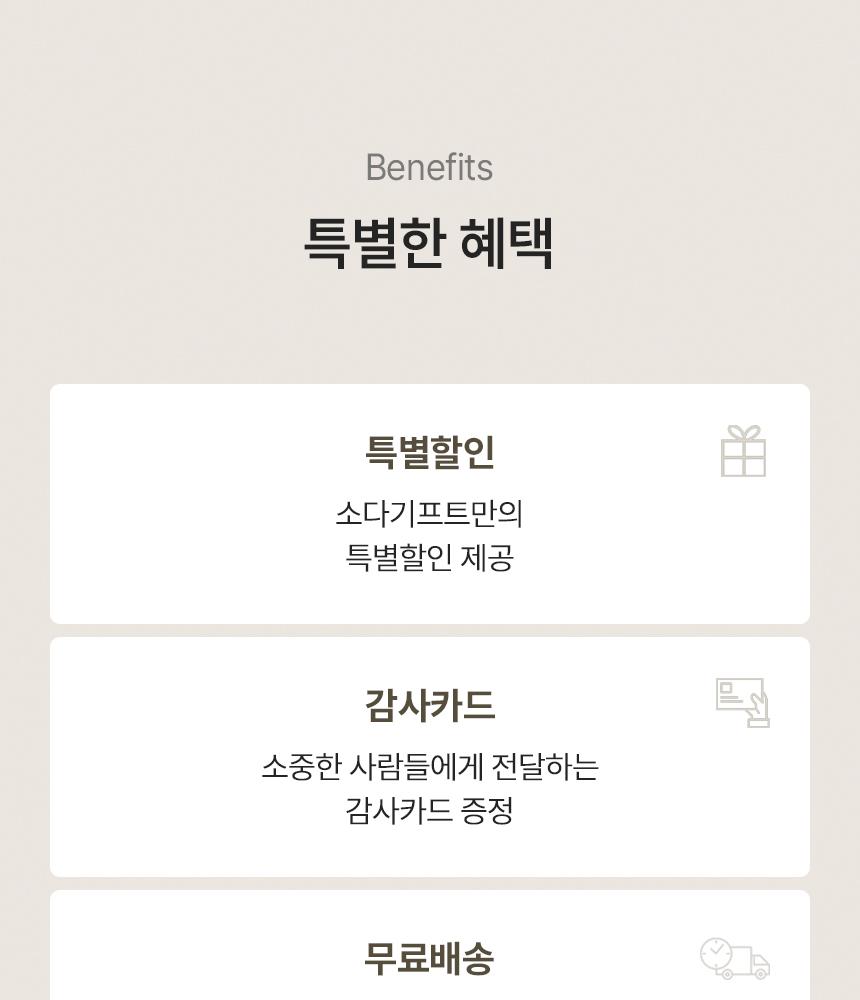Click the 소다기프트만의 description line

click(x=429, y=514)
